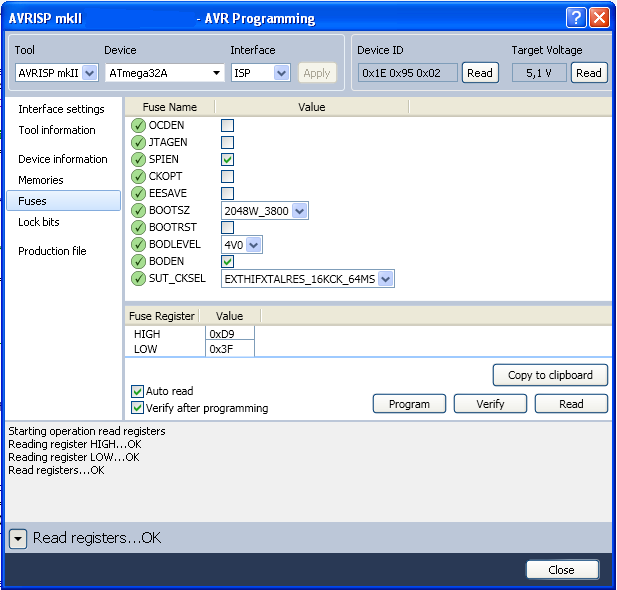Uncheck the SPIEN fuse checkbox
617x590 pixels.
[x=227, y=160]
